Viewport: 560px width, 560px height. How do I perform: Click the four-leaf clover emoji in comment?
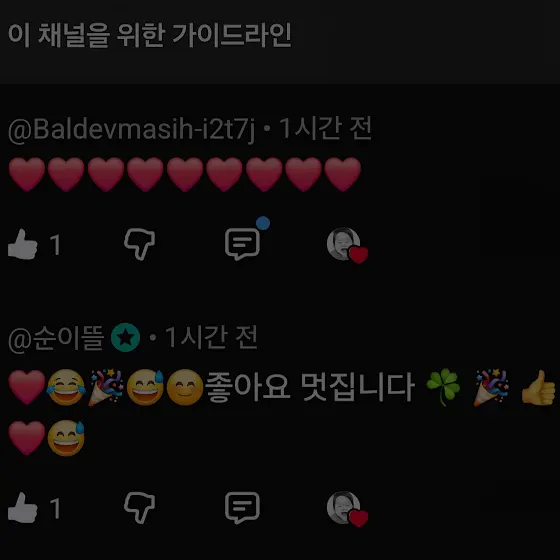[x=443, y=388]
